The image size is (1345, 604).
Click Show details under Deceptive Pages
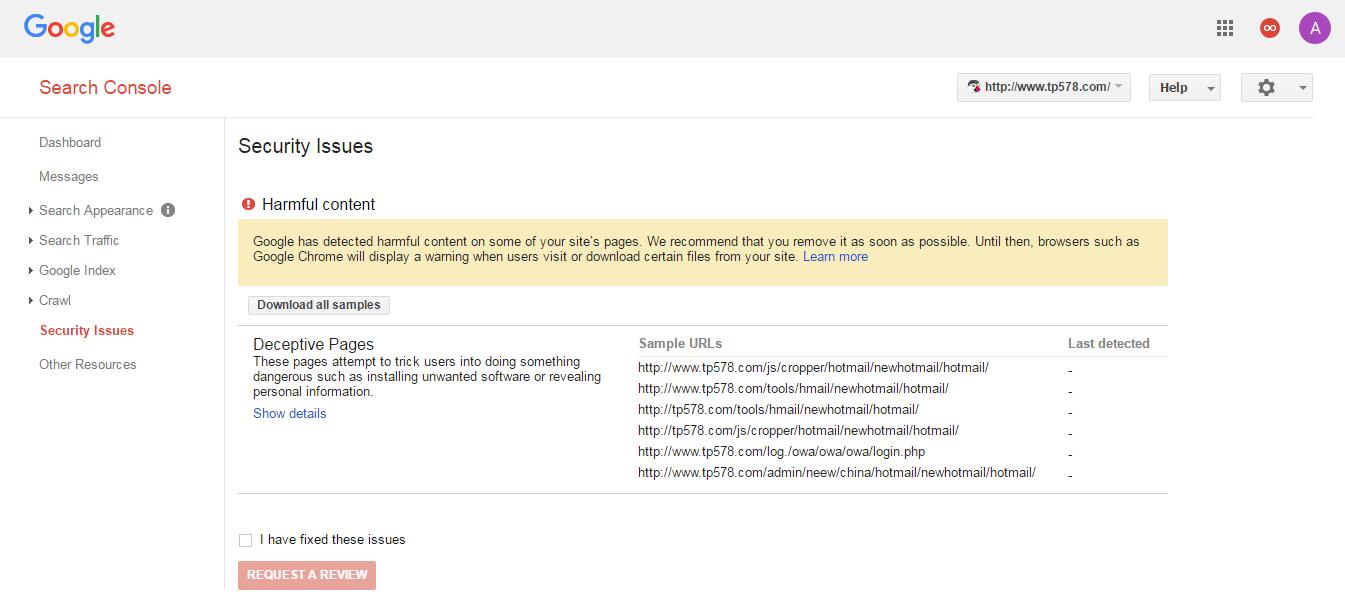point(289,413)
